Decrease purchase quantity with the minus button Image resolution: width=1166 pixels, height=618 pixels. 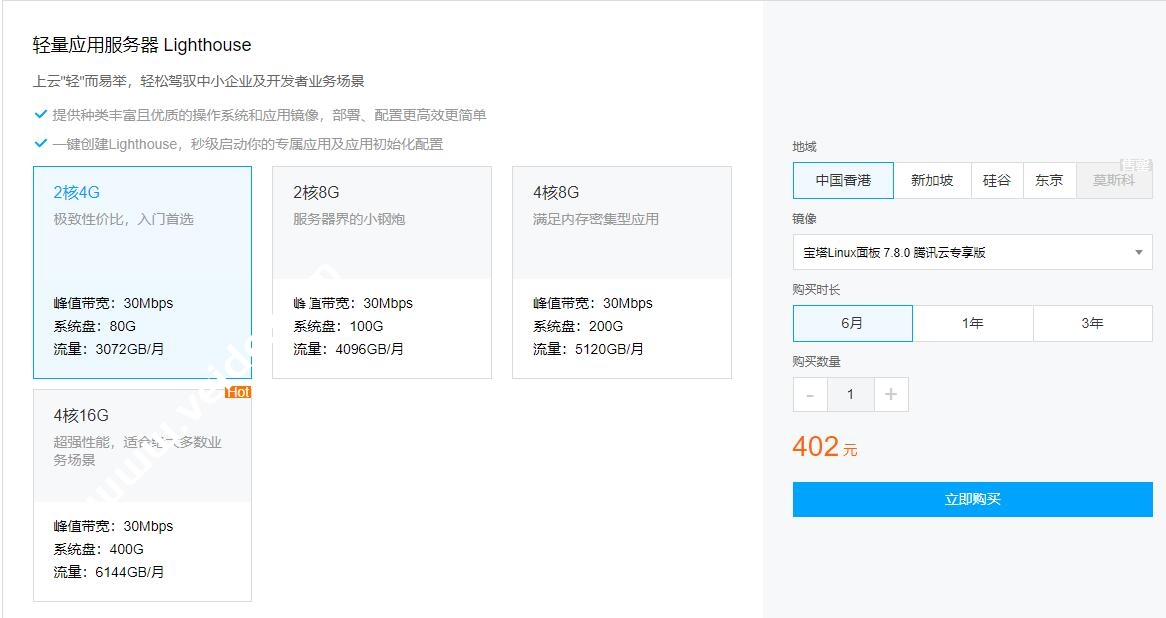coord(810,395)
